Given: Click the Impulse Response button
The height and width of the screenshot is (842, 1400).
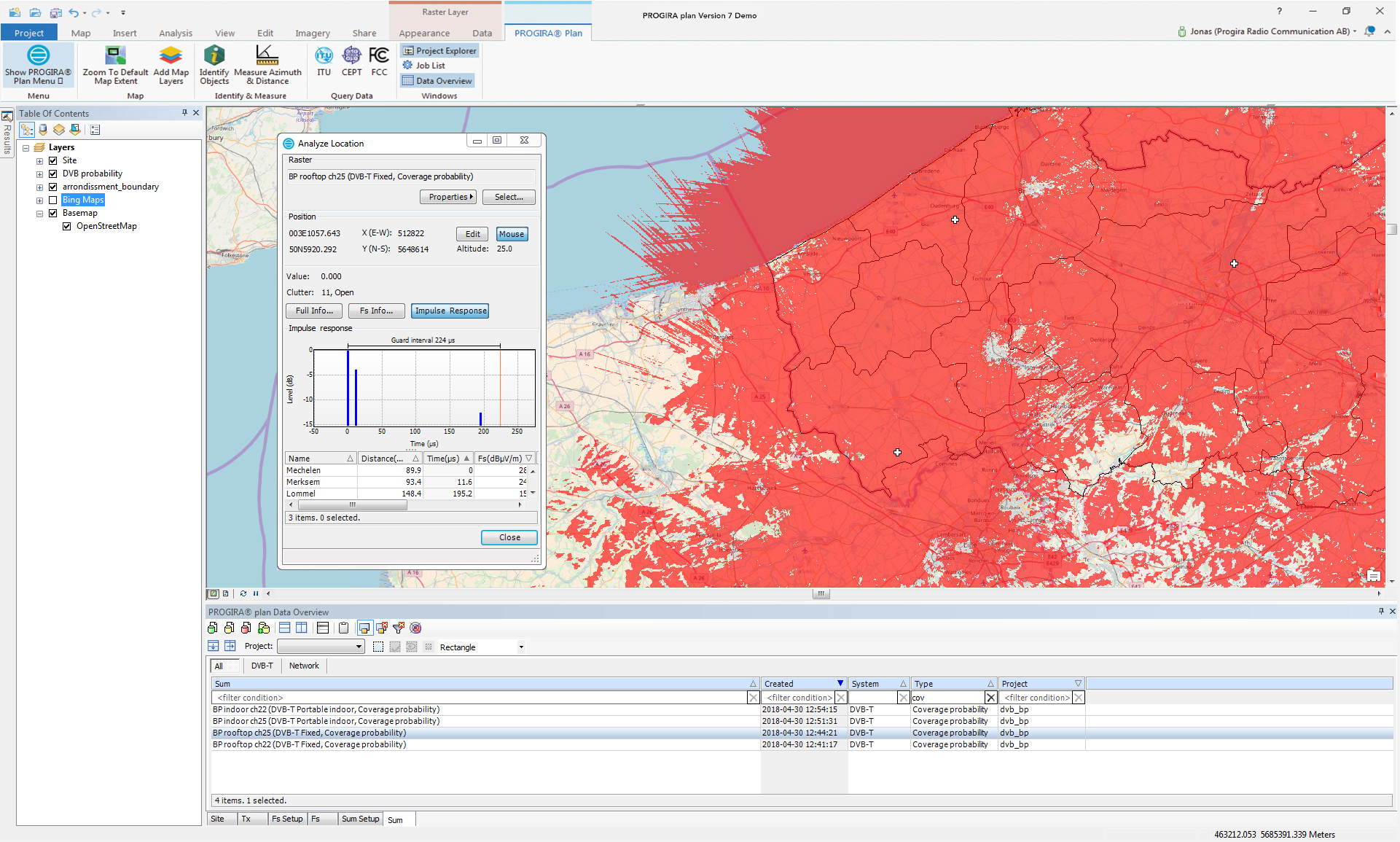Looking at the screenshot, I should [x=450, y=311].
